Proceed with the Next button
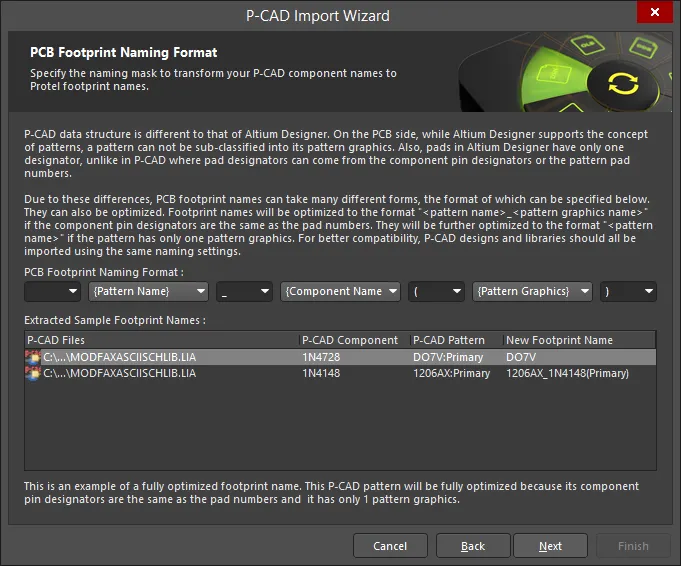The height and width of the screenshot is (566, 681). click(x=551, y=546)
